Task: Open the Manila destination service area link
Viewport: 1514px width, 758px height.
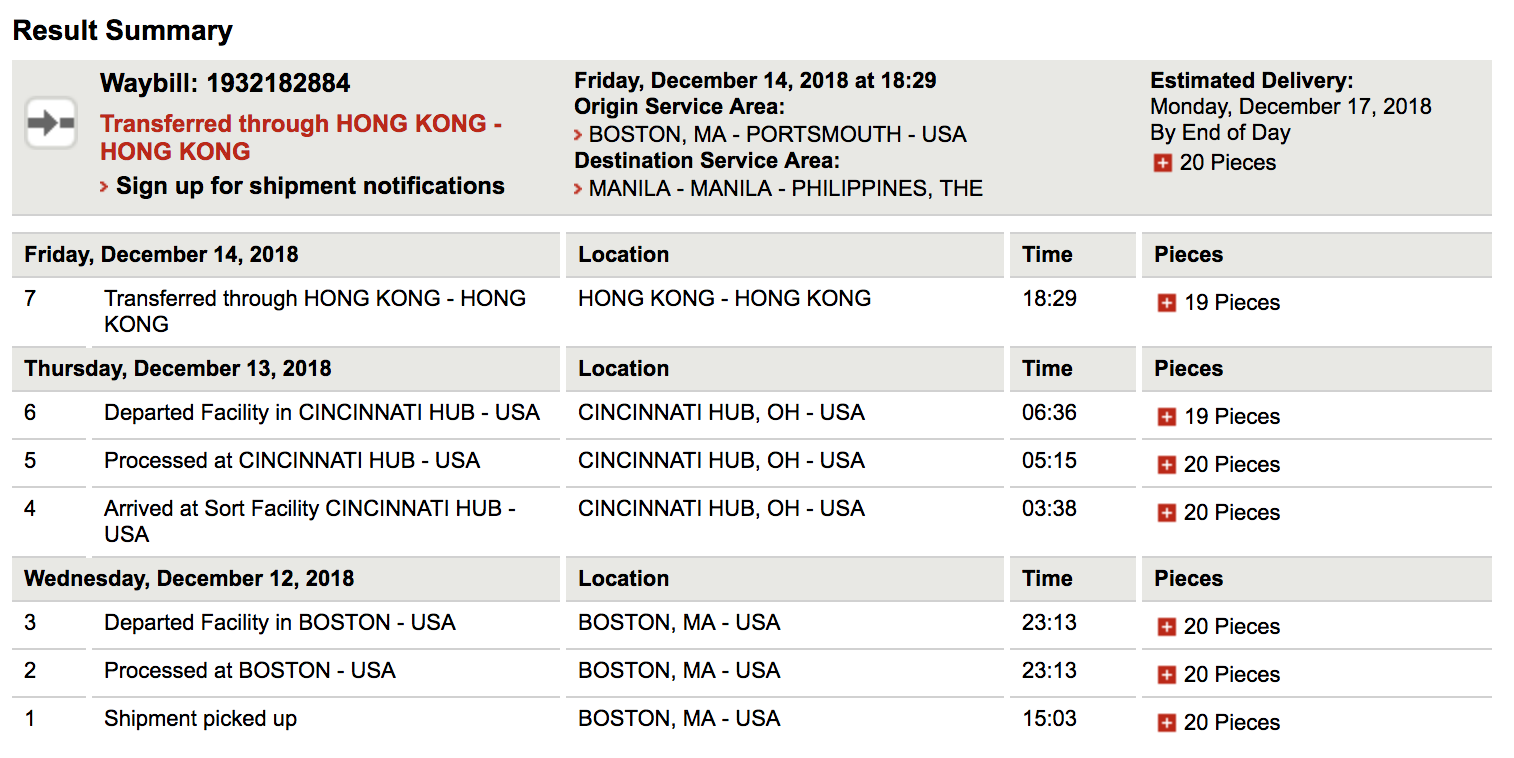Action: (785, 188)
